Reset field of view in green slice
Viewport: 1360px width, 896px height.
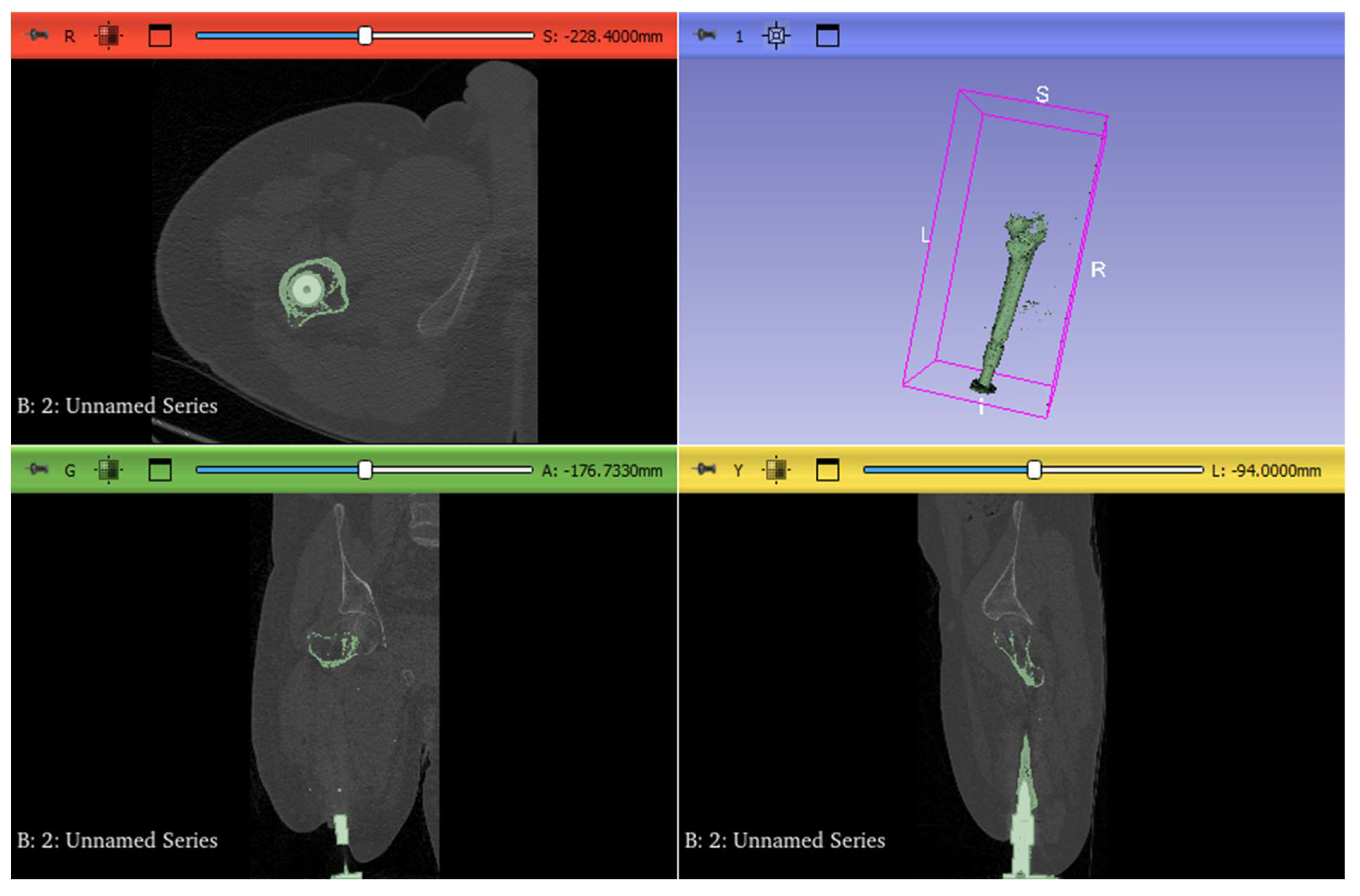click(x=108, y=470)
